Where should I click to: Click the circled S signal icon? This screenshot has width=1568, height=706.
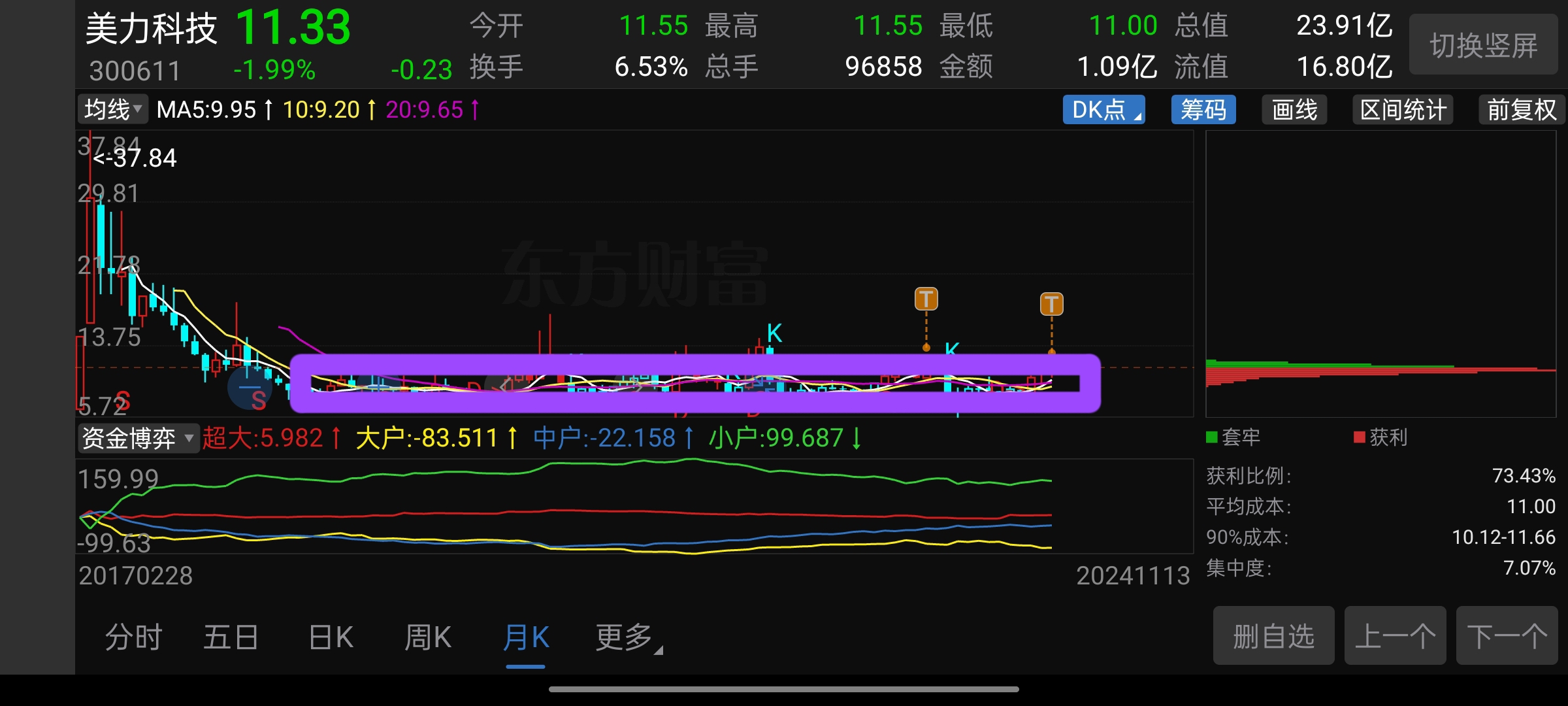[250, 388]
